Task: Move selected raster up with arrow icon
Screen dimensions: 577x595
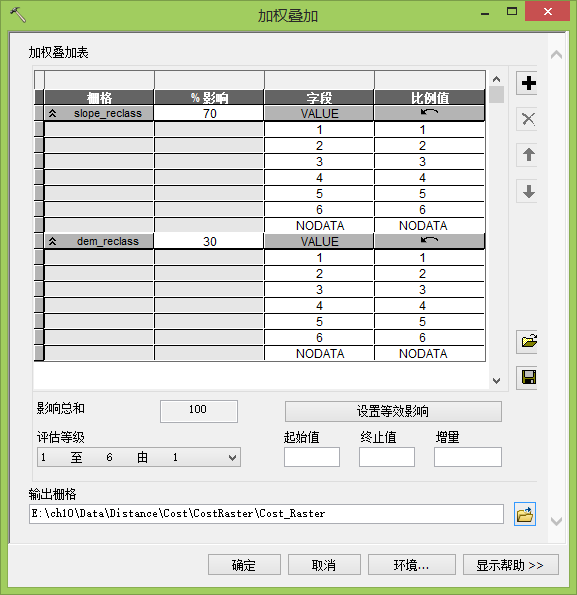Action: (528, 155)
